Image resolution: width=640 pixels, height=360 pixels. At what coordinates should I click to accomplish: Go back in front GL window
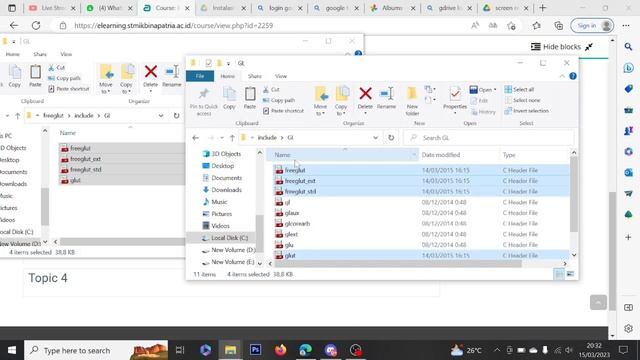pyautogui.click(x=196, y=138)
